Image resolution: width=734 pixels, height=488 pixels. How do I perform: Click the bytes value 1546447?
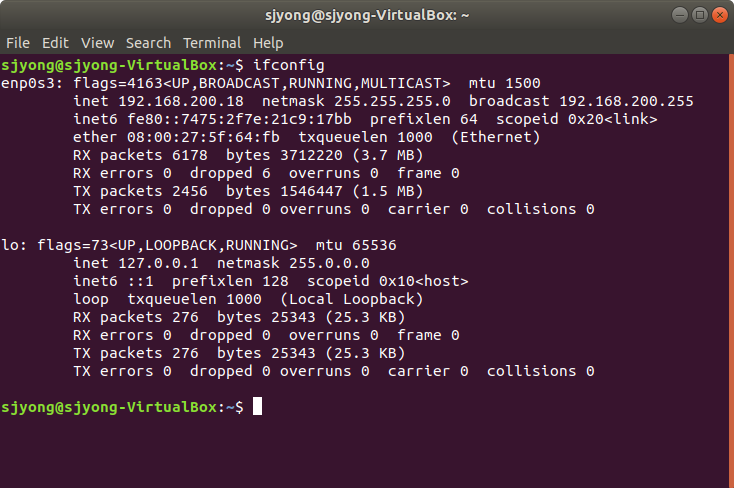(x=311, y=191)
